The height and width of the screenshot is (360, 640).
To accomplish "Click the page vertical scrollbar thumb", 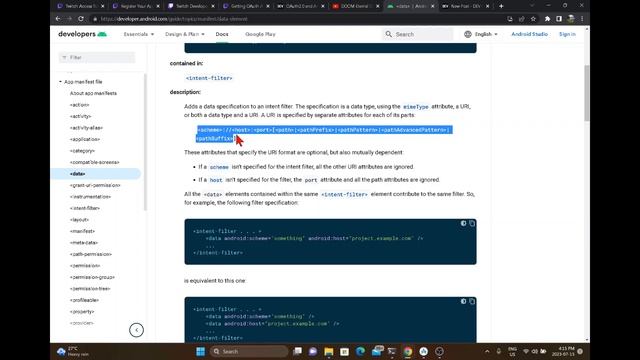I will pyautogui.click(x=587, y=93).
